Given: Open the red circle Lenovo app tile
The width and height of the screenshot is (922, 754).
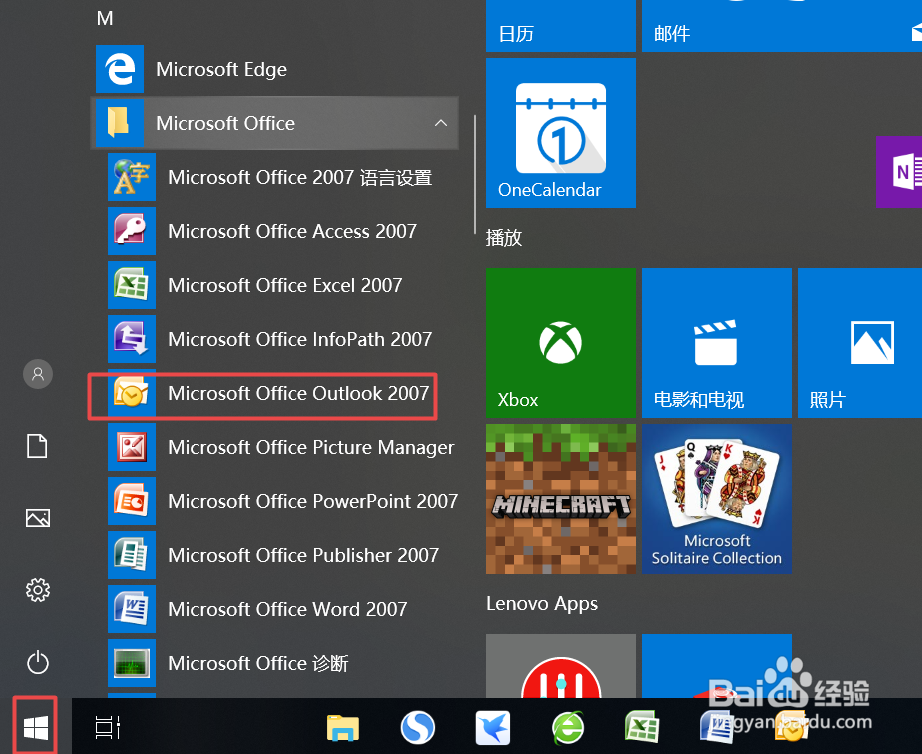Looking at the screenshot, I should click(x=561, y=666).
